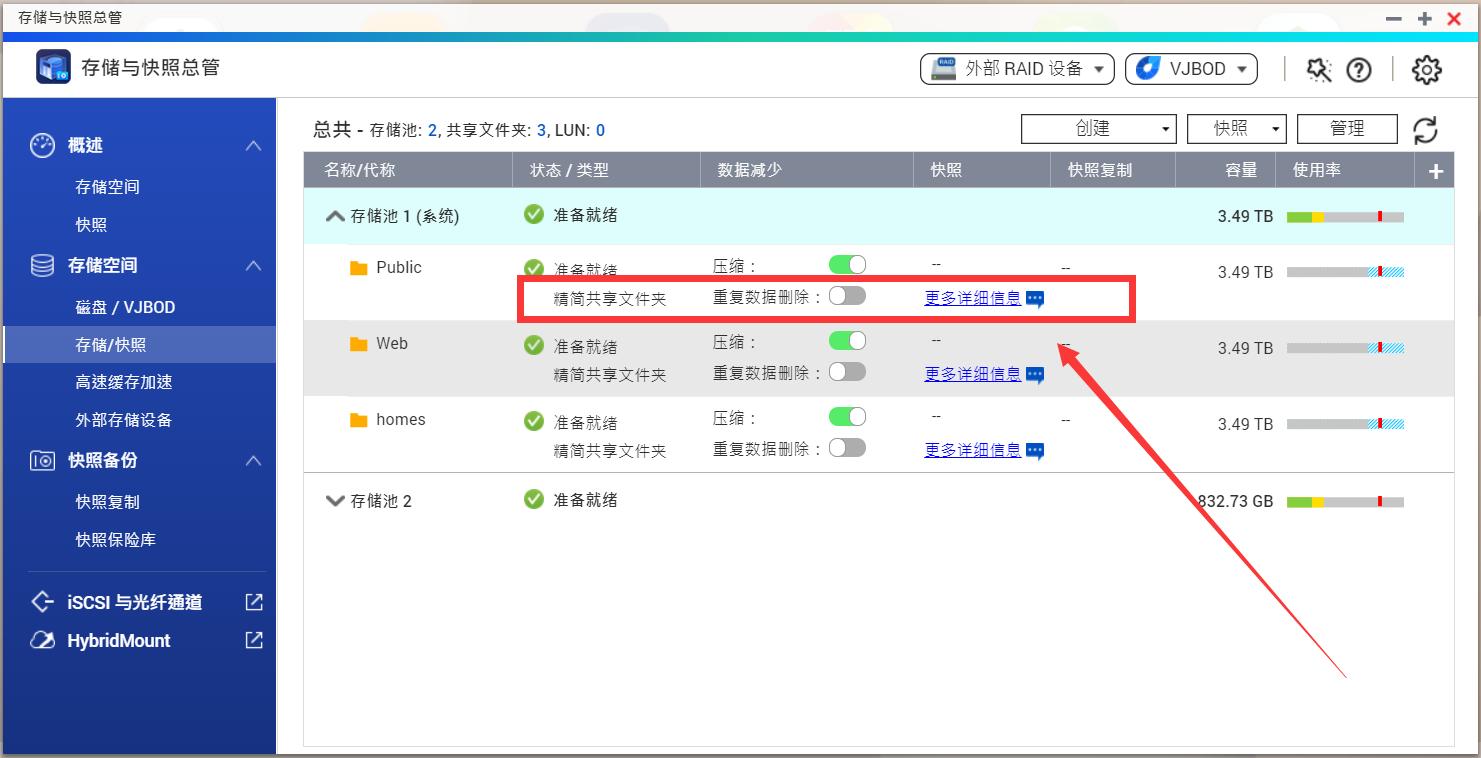Click the comment bubble beside Public's details link
This screenshot has width=1481, height=758.
click(1035, 298)
